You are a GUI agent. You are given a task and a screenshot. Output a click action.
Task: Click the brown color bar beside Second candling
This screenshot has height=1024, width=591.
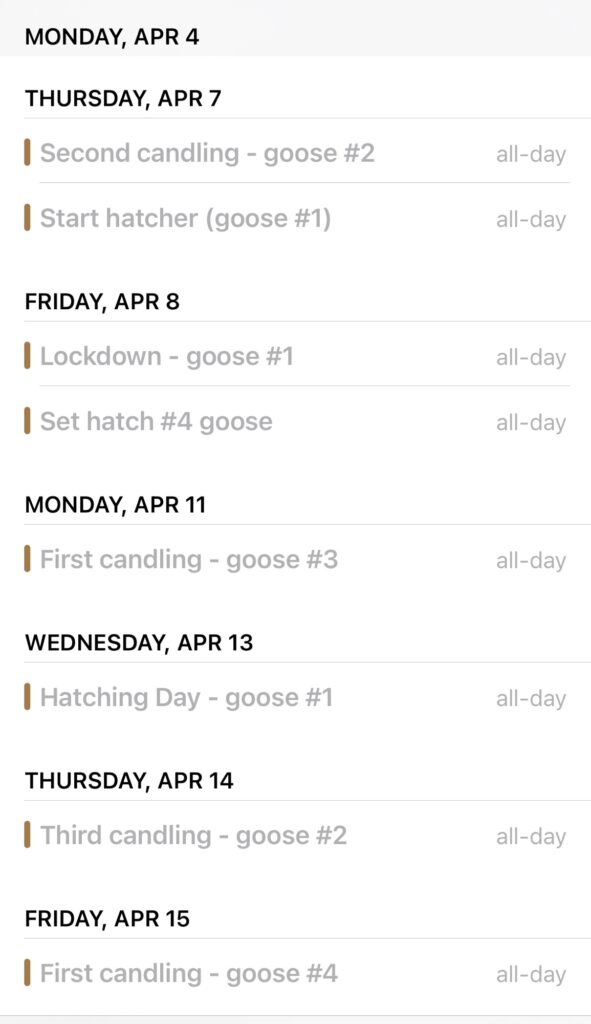[x=27, y=153]
